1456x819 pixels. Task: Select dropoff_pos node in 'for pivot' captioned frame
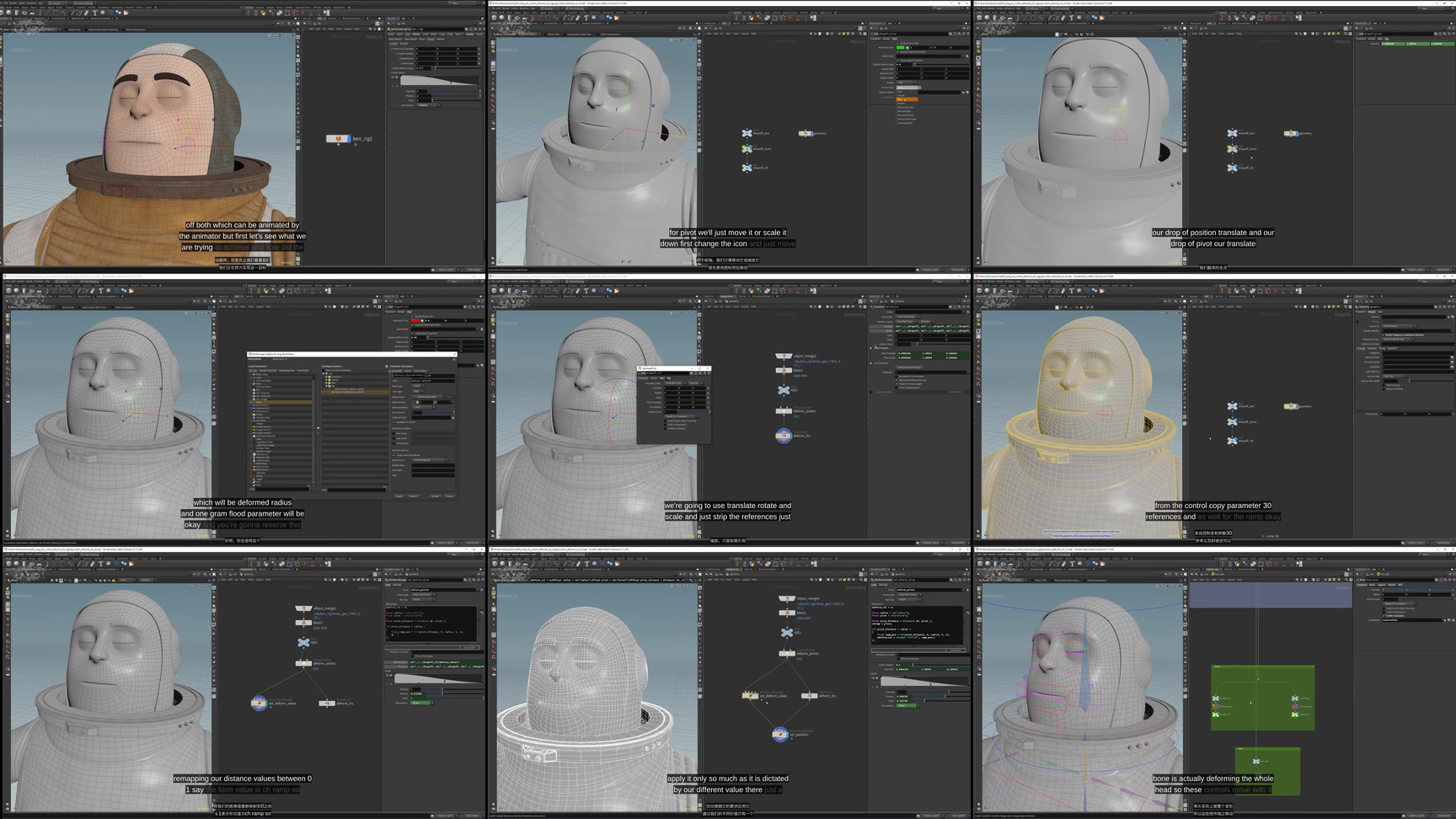coord(747,133)
